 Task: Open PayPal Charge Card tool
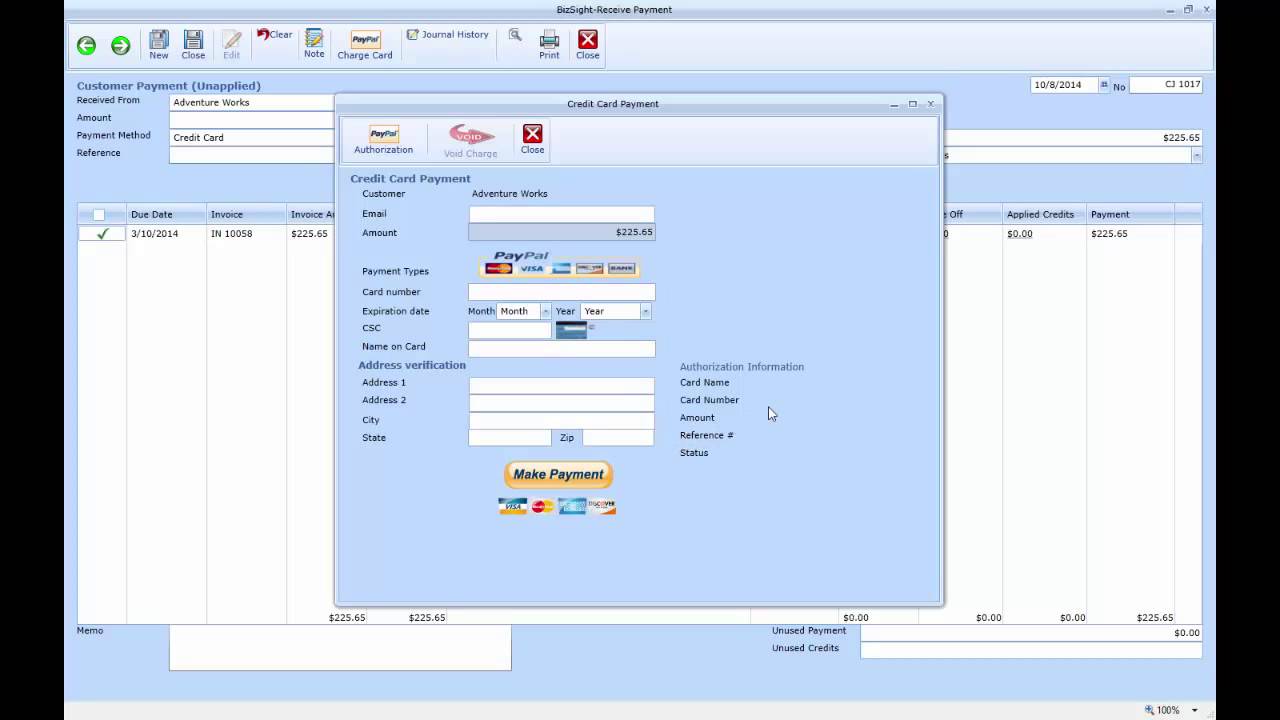[365, 44]
